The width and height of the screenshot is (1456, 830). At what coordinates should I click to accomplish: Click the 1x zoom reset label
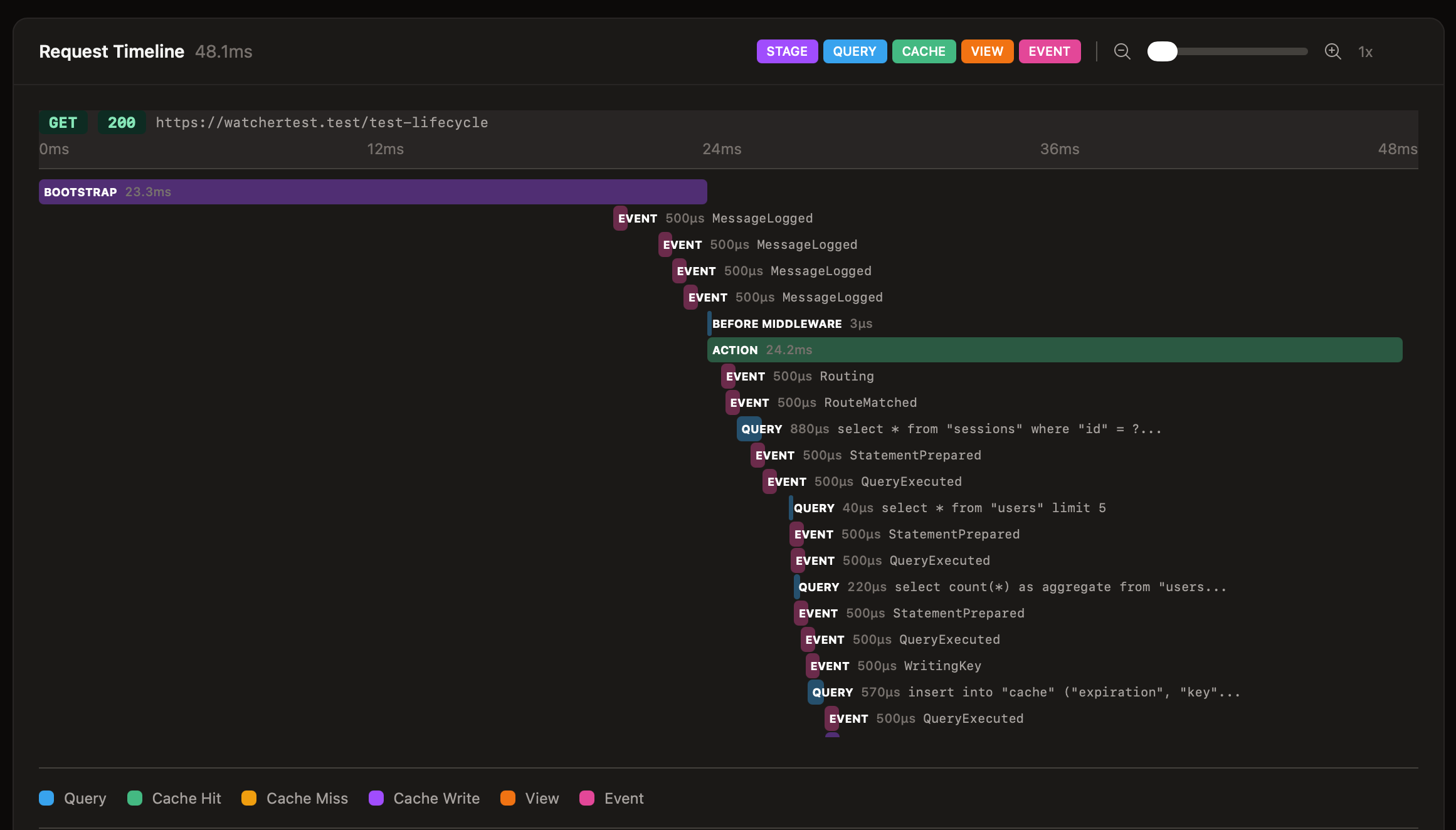click(x=1366, y=51)
